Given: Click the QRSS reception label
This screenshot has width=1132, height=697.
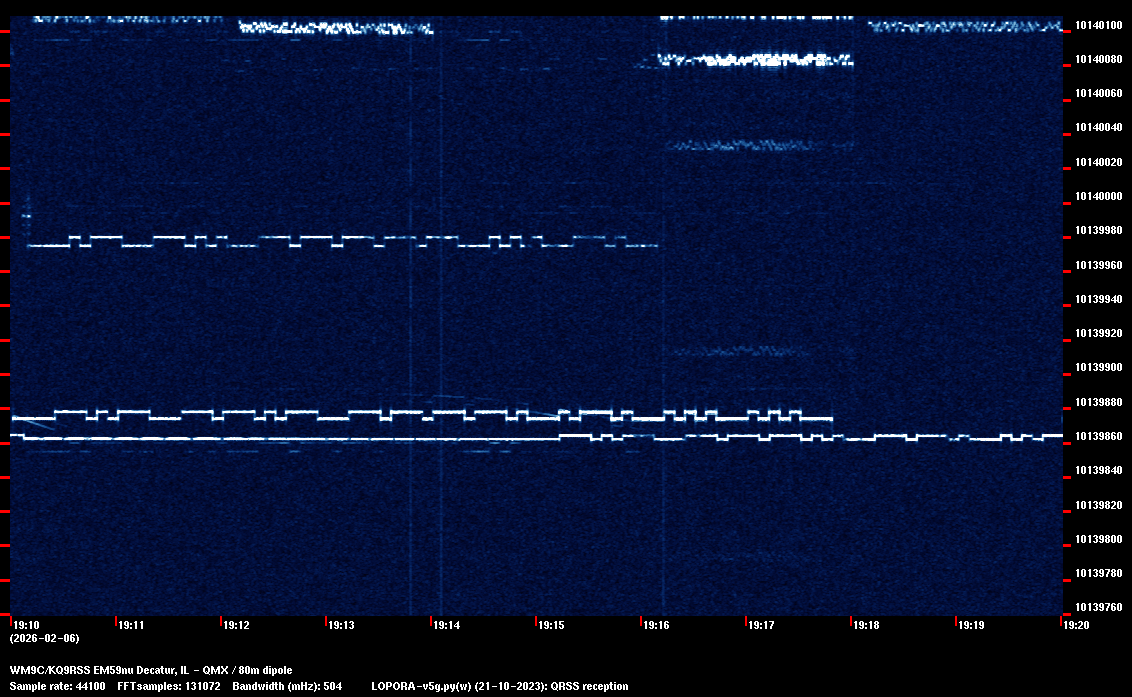Looking at the screenshot, I should (x=589, y=686).
